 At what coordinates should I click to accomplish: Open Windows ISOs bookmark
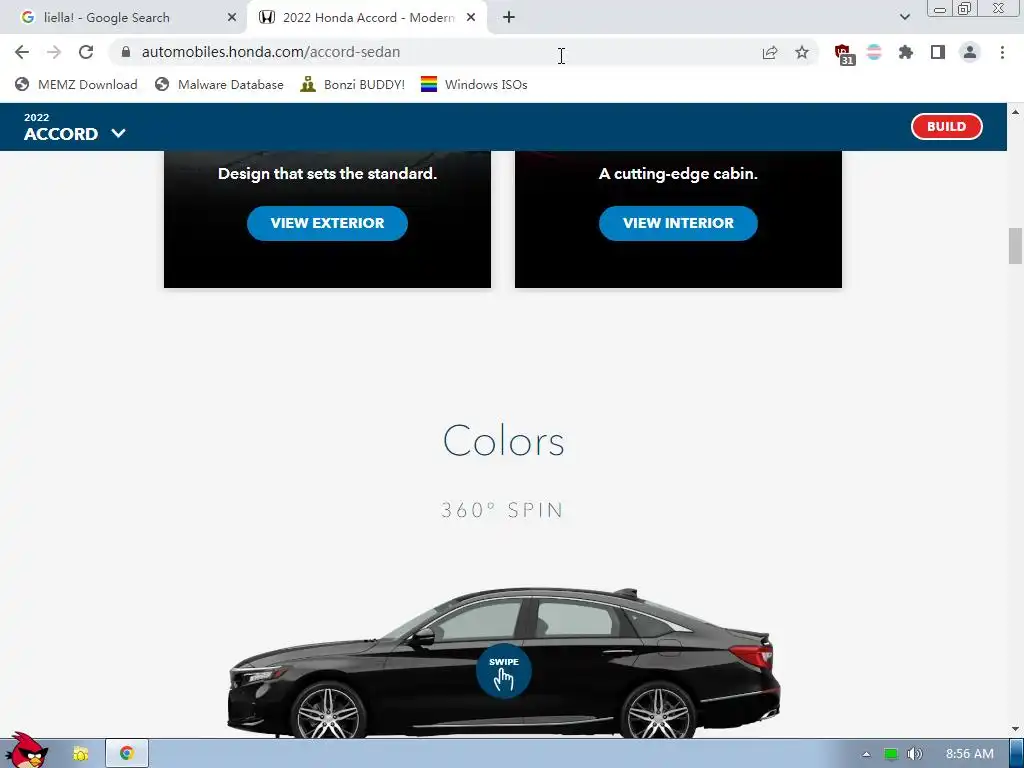click(474, 84)
